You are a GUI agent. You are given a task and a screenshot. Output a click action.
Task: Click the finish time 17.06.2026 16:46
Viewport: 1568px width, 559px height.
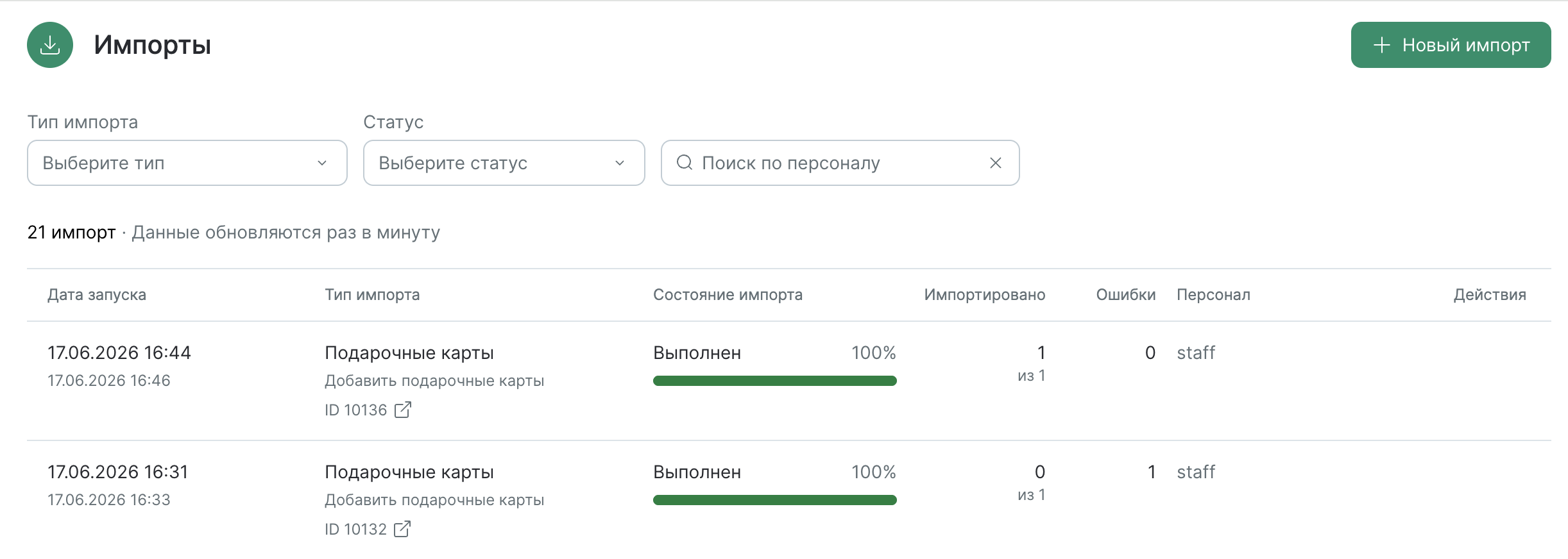109,381
